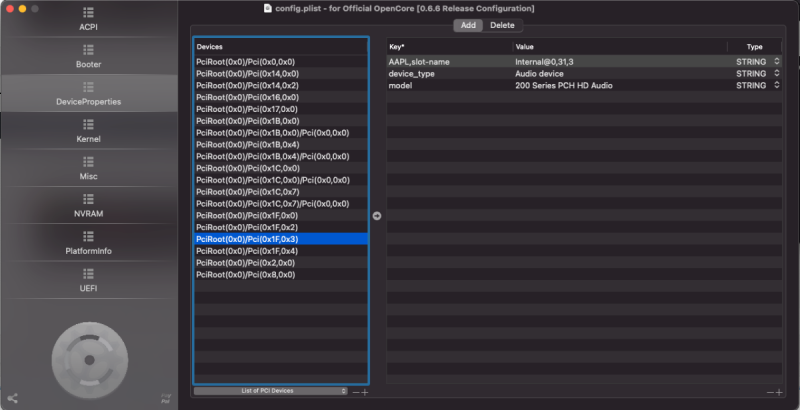Click the PayPal donate icon
The height and width of the screenshot is (410, 800).
click(165, 398)
